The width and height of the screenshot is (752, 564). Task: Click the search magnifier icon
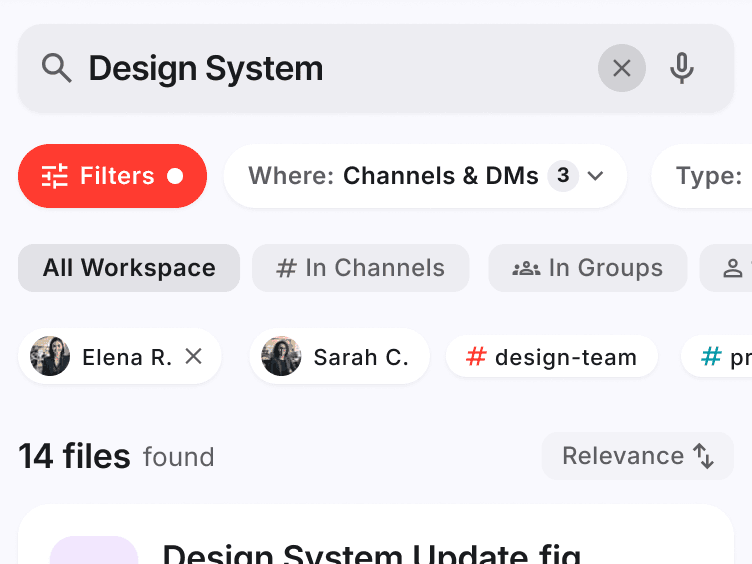57,68
